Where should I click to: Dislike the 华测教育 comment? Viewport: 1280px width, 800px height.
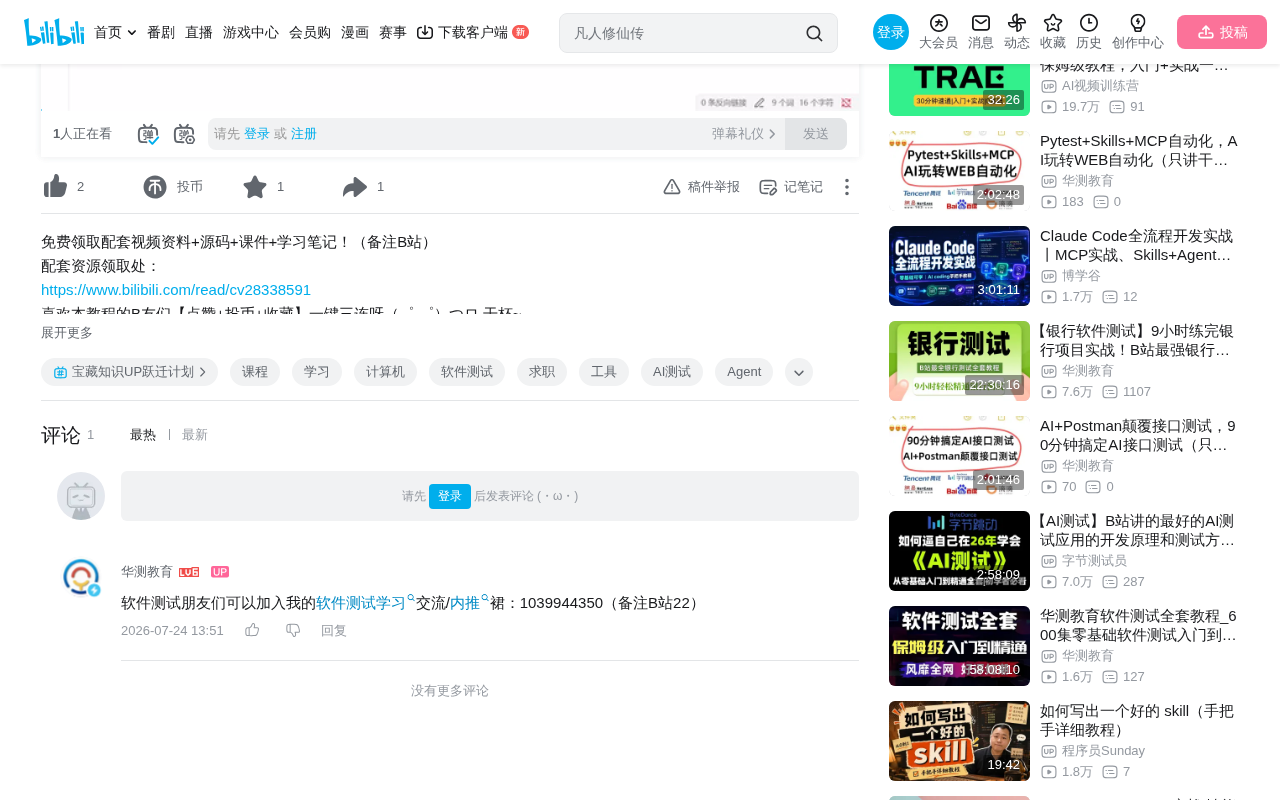293,630
